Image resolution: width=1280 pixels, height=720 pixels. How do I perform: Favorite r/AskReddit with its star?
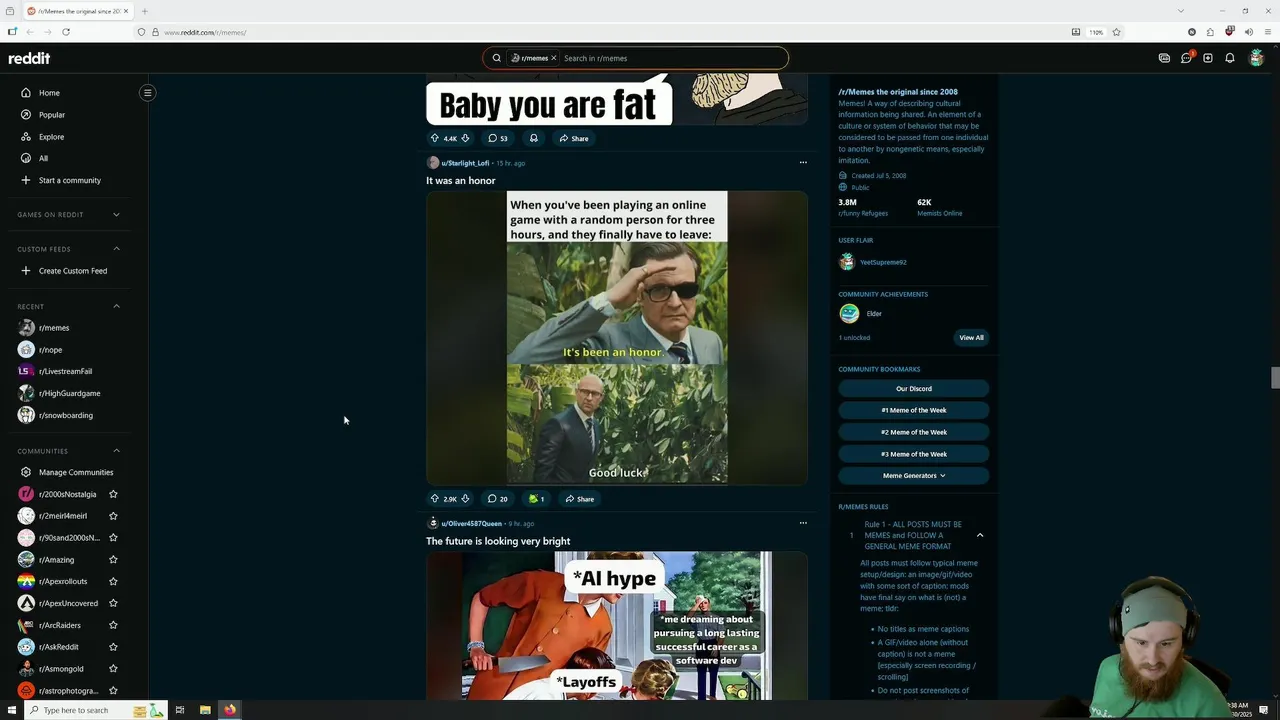point(113,647)
